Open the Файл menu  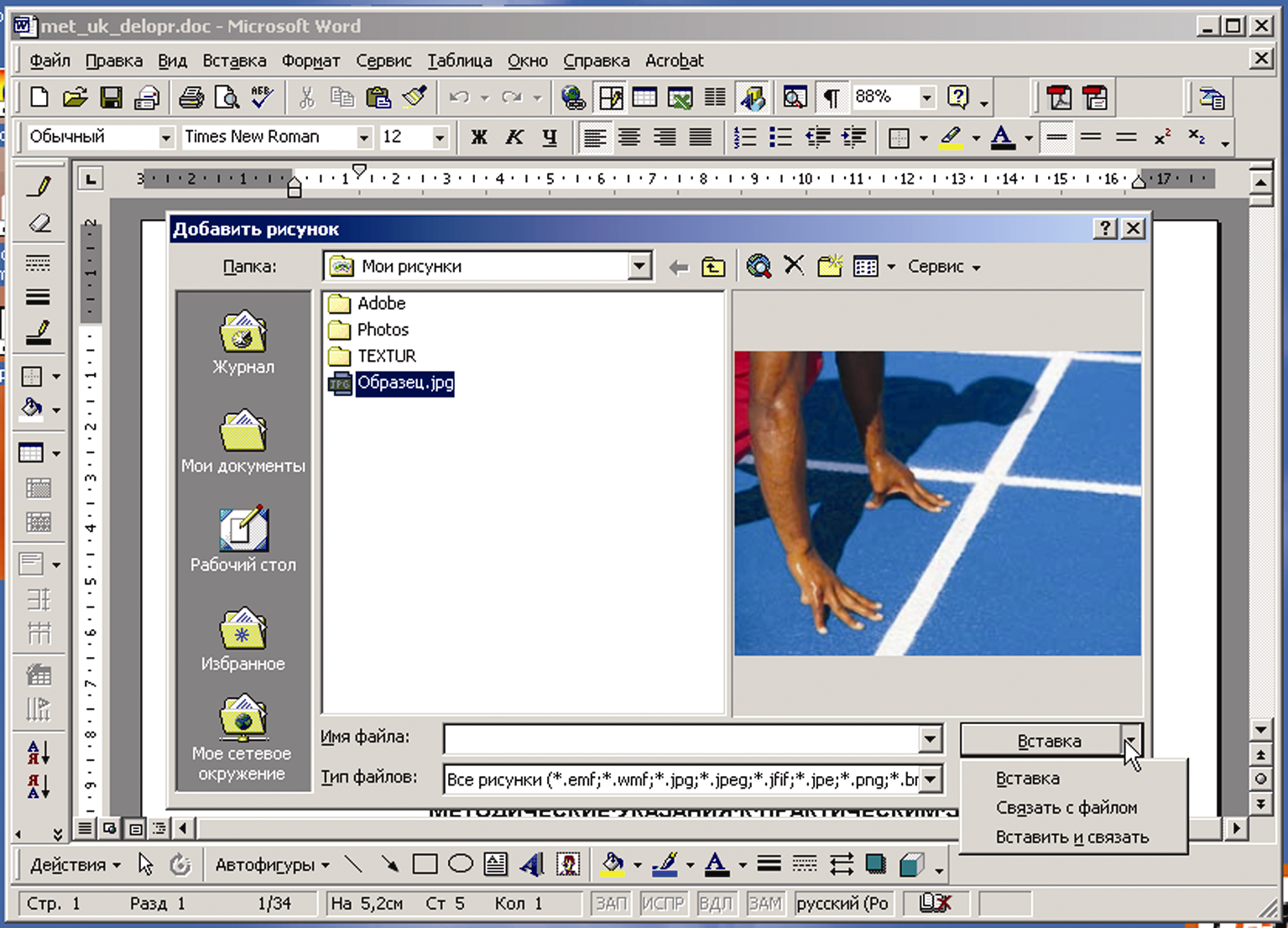tap(50, 61)
